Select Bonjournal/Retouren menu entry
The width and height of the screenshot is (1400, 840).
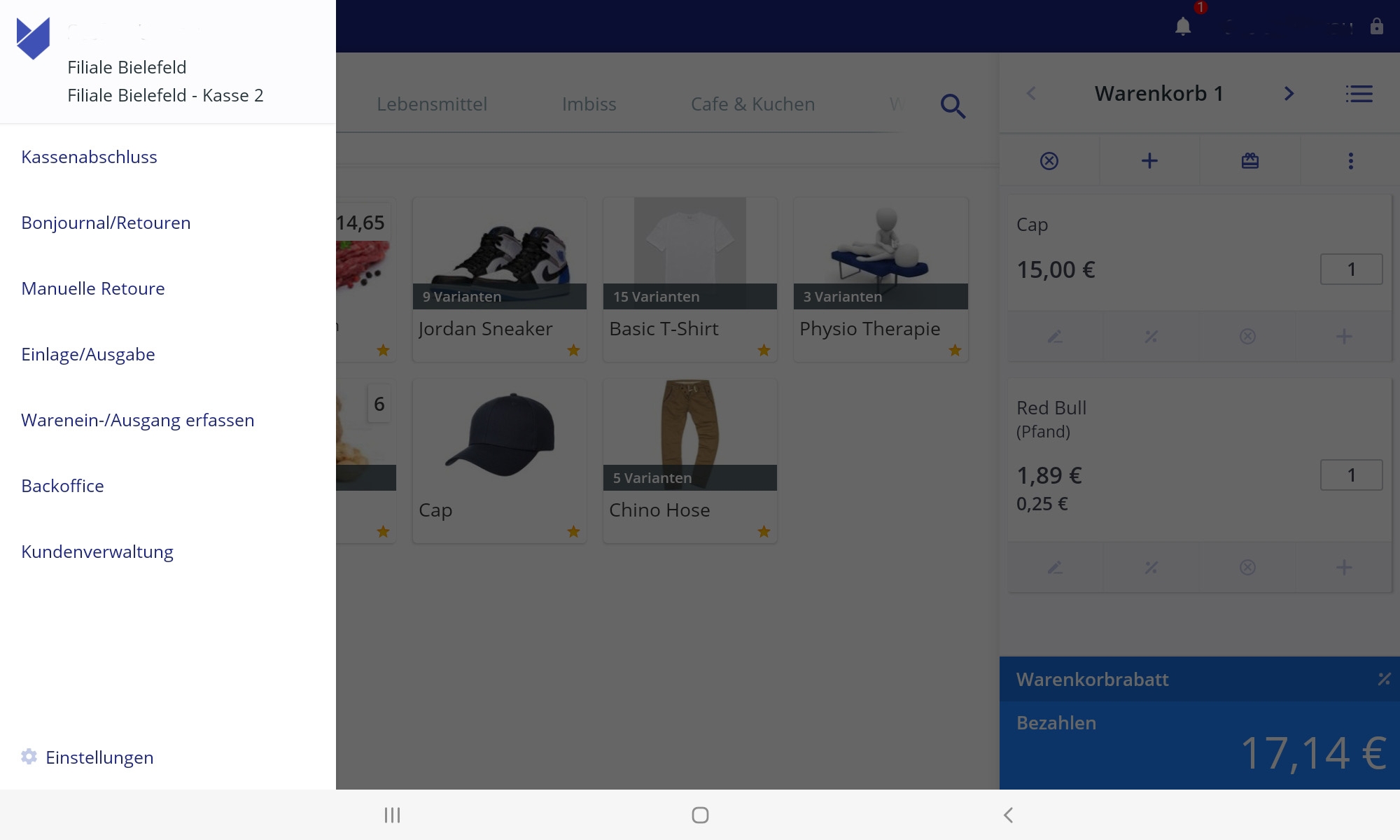tap(106, 223)
